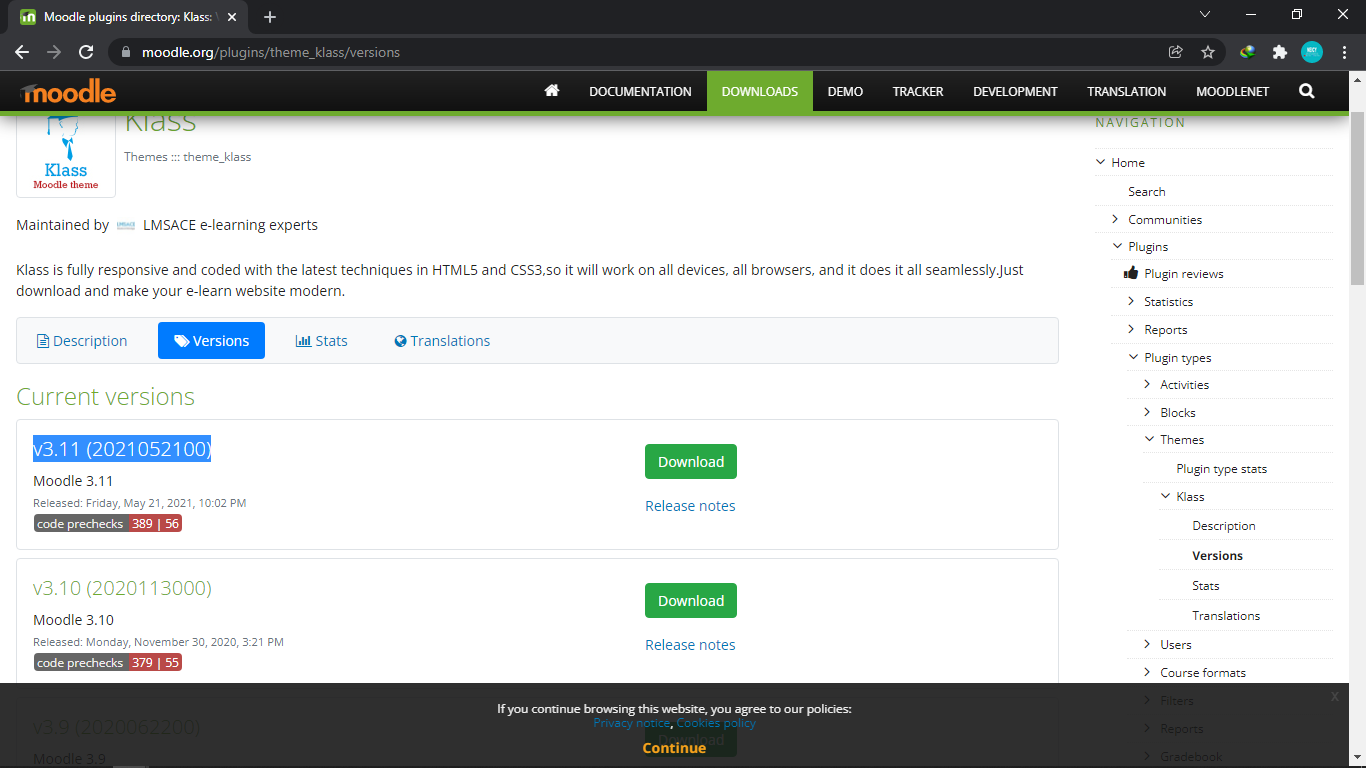This screenshot has width=1366, height=768.
Task: Bookmark this page with star icon
Action: click(1208, 52)
